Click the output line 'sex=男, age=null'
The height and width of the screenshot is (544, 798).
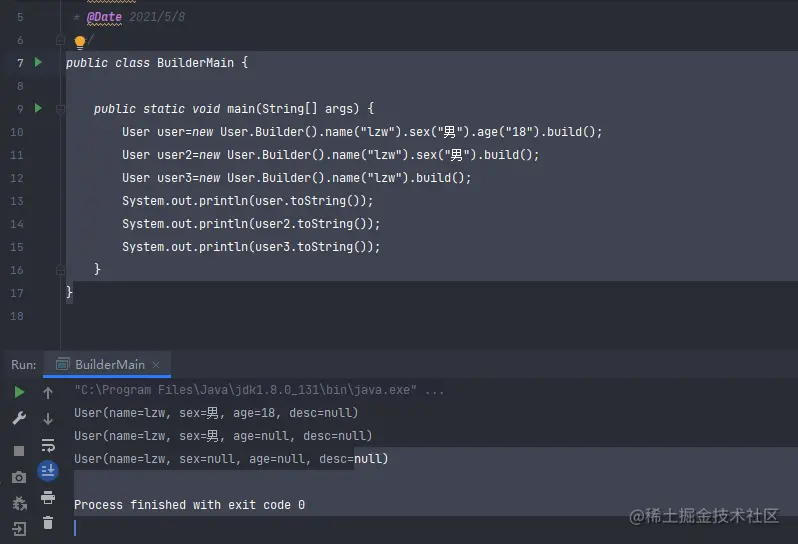(x=223, y=436)
